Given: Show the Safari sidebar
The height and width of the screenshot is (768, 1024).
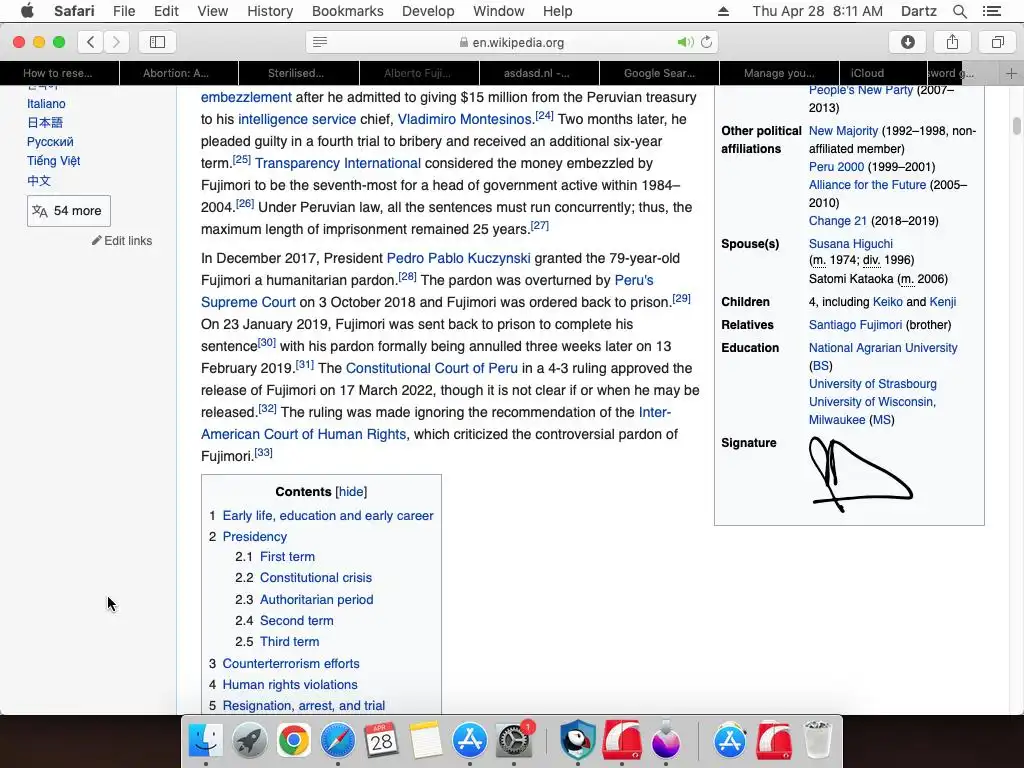Looking at the screenshot, I should tap(157, 42).
